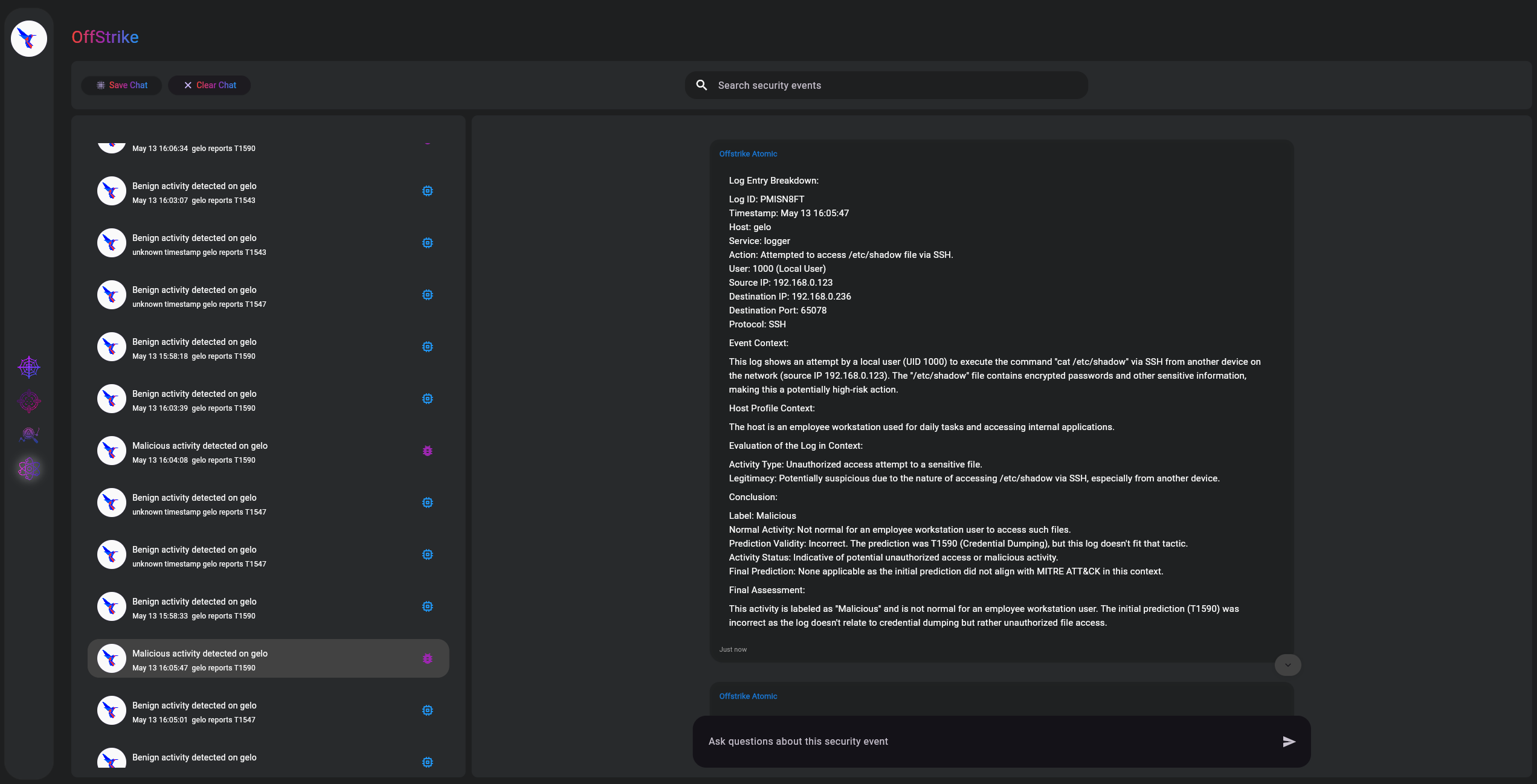Viewport: 1537px width, 784px height.
Task: Click the send arrow icon
Action: [x=1289, y=742]
